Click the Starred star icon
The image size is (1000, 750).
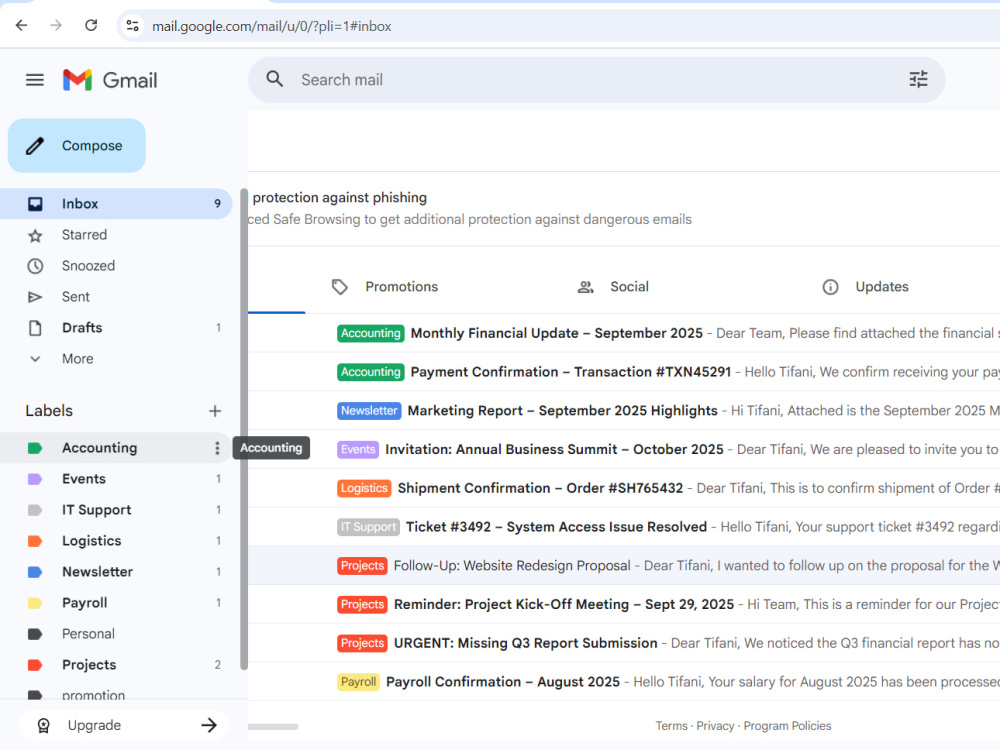(35, 235)
